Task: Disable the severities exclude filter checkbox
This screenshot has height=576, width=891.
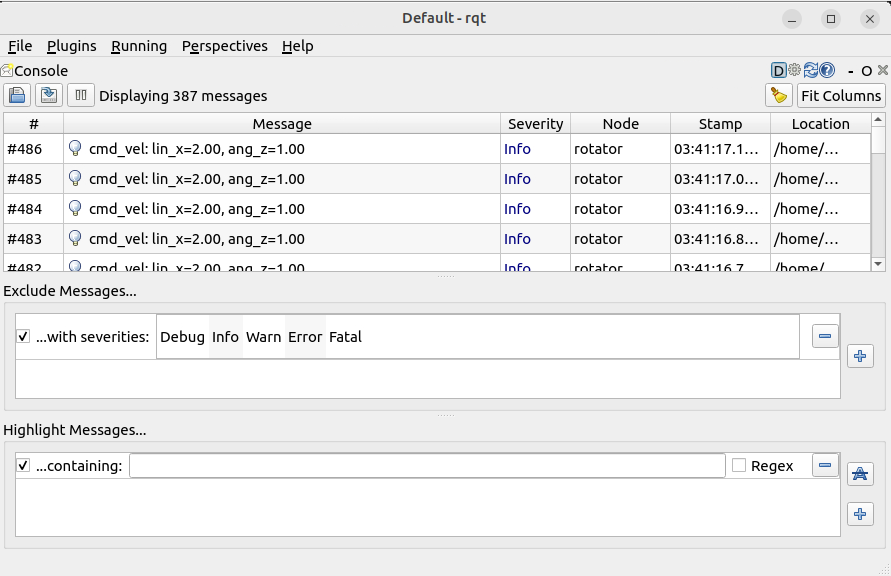Action: pos(24,337)
